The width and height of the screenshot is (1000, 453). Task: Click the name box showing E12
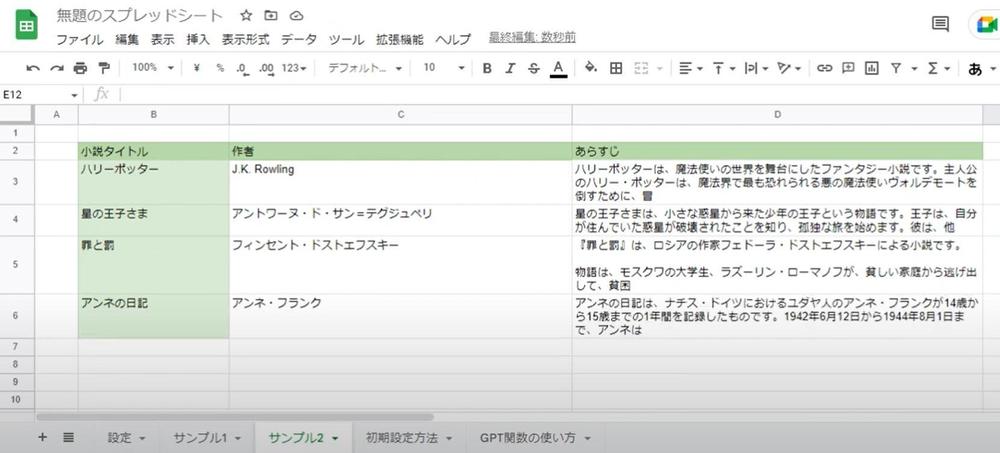(40, 95)
